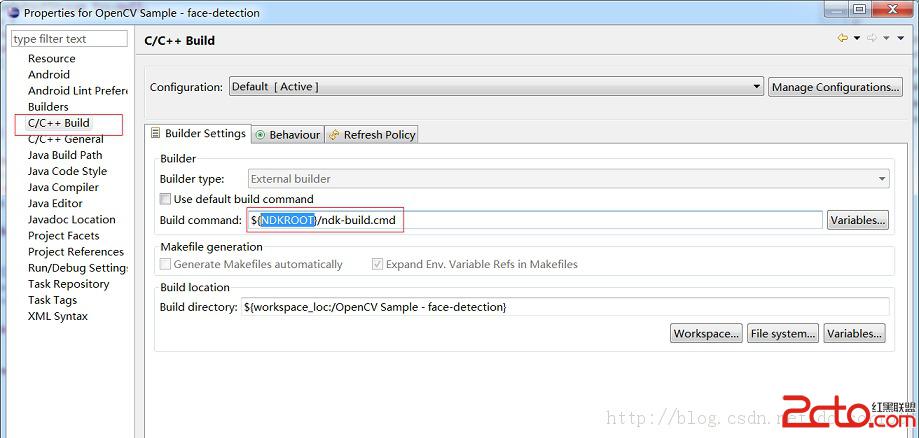The height and width of the screenshot is (438, 919).
Task: Click the Refresh Policy tab icon
Action: point(334,135)
